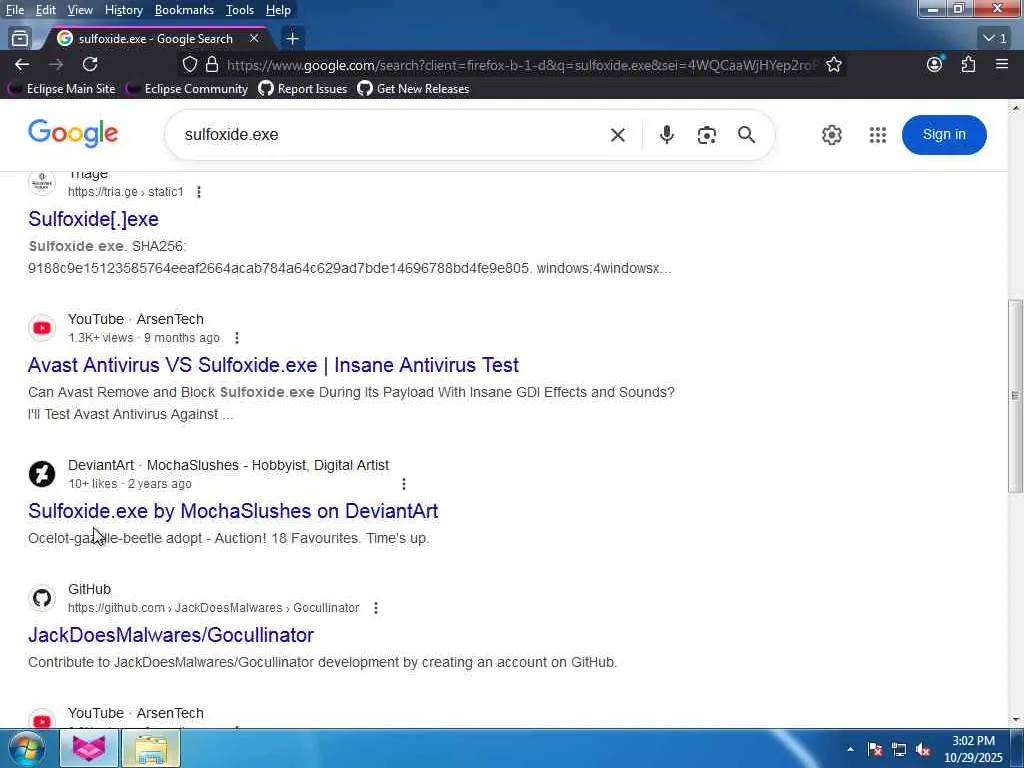This screenshot has width=1024, height=768.
Task: Click the URL address bar
Action: point(522,65)
